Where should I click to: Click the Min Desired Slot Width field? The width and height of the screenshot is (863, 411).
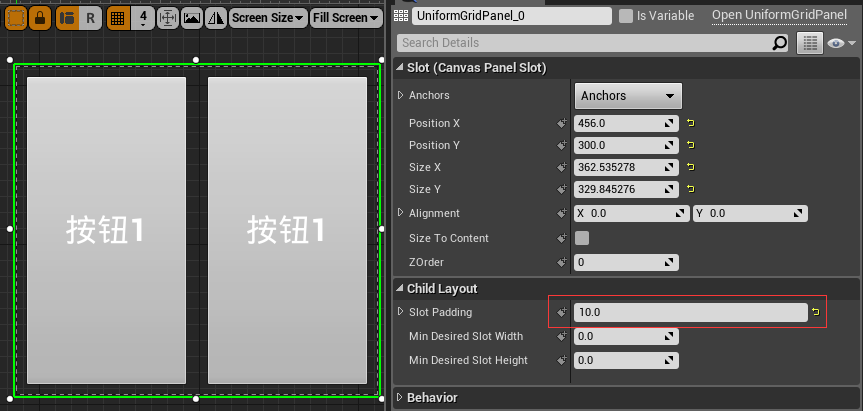click(626, 336)
